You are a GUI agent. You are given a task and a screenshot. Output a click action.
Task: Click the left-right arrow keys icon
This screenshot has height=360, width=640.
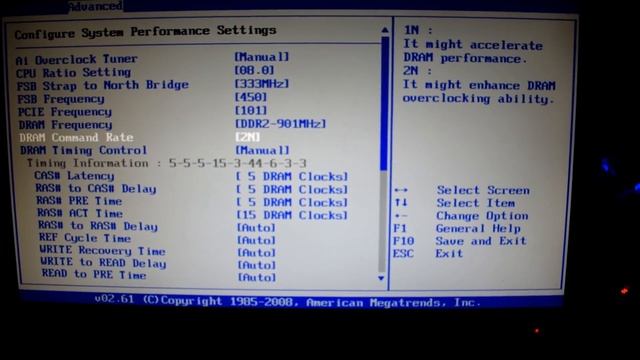[x=401, y=190]
